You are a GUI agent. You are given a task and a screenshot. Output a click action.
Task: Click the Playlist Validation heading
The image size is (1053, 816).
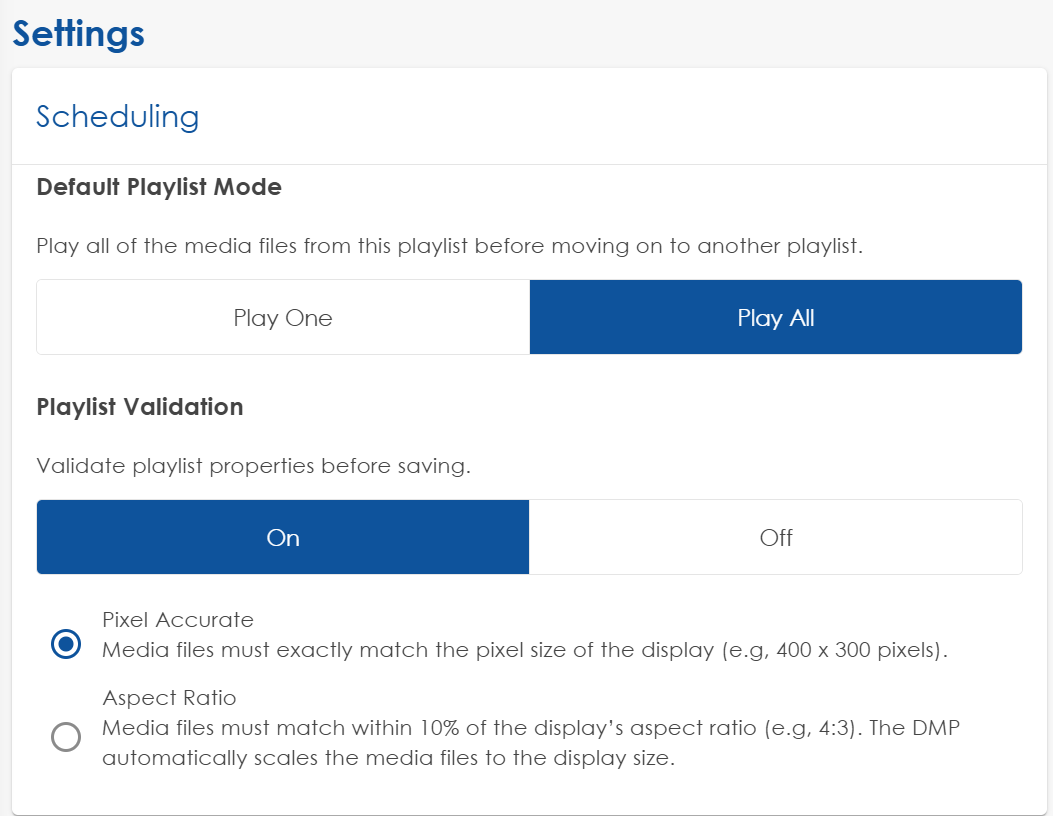pos(140,407)
